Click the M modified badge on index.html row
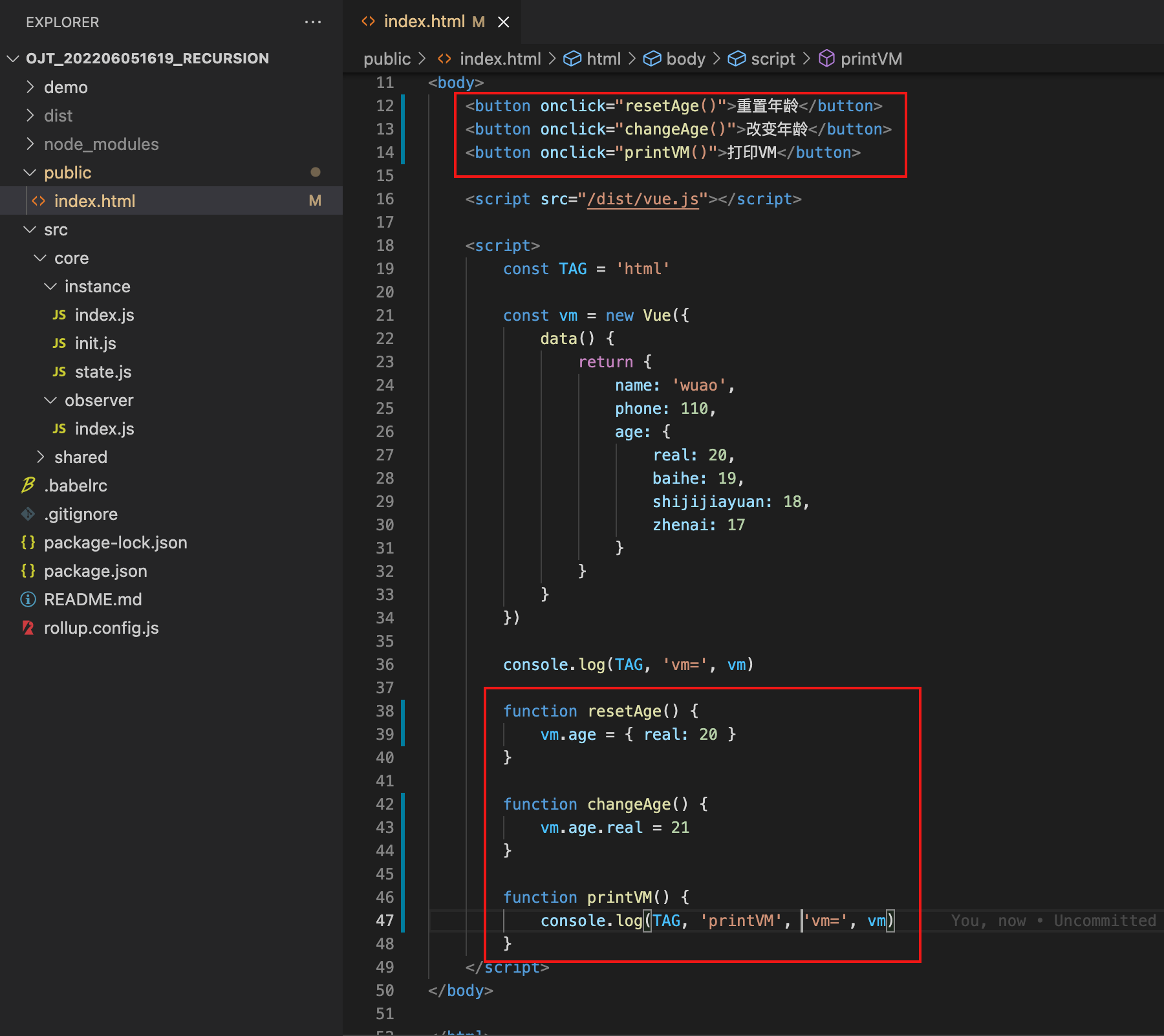Image resolution: width=1164 pixels, height=1036 pixels. [x=315, y=200]
